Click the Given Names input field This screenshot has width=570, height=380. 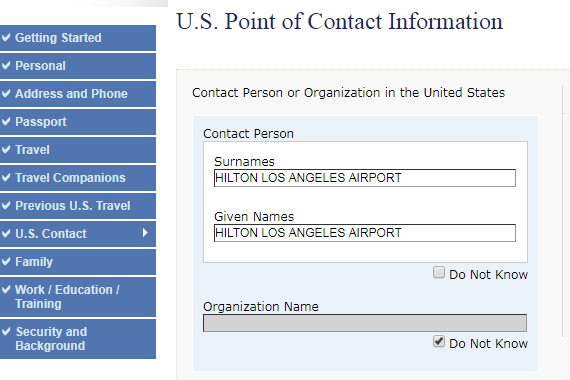click(365, 233)
